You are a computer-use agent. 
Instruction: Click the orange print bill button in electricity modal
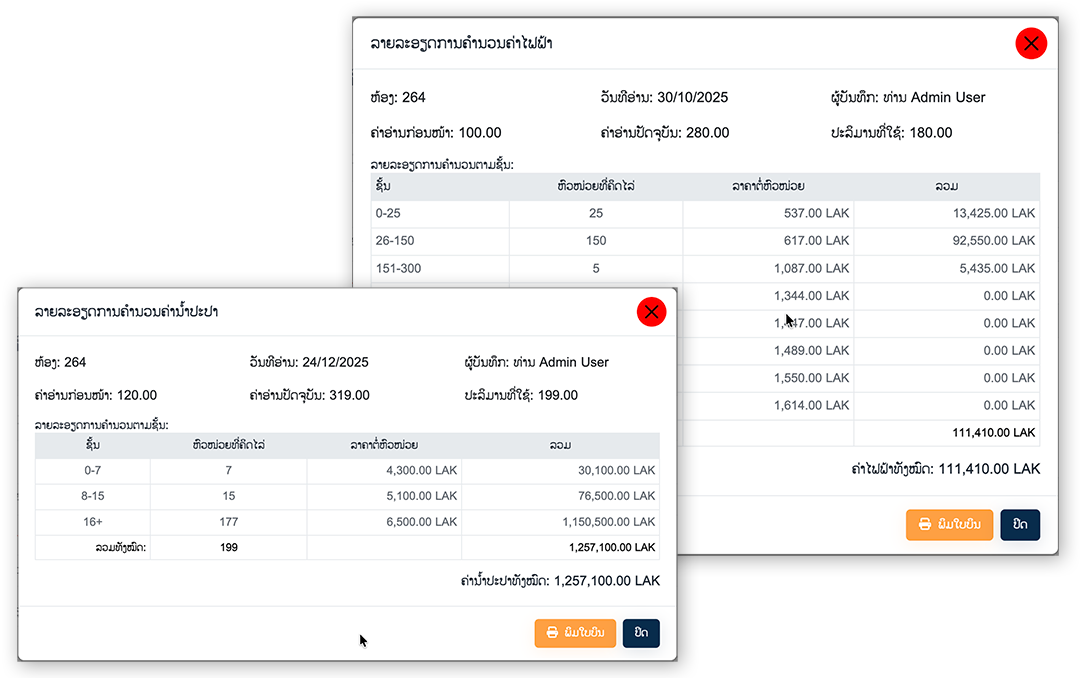coord(949,525)
